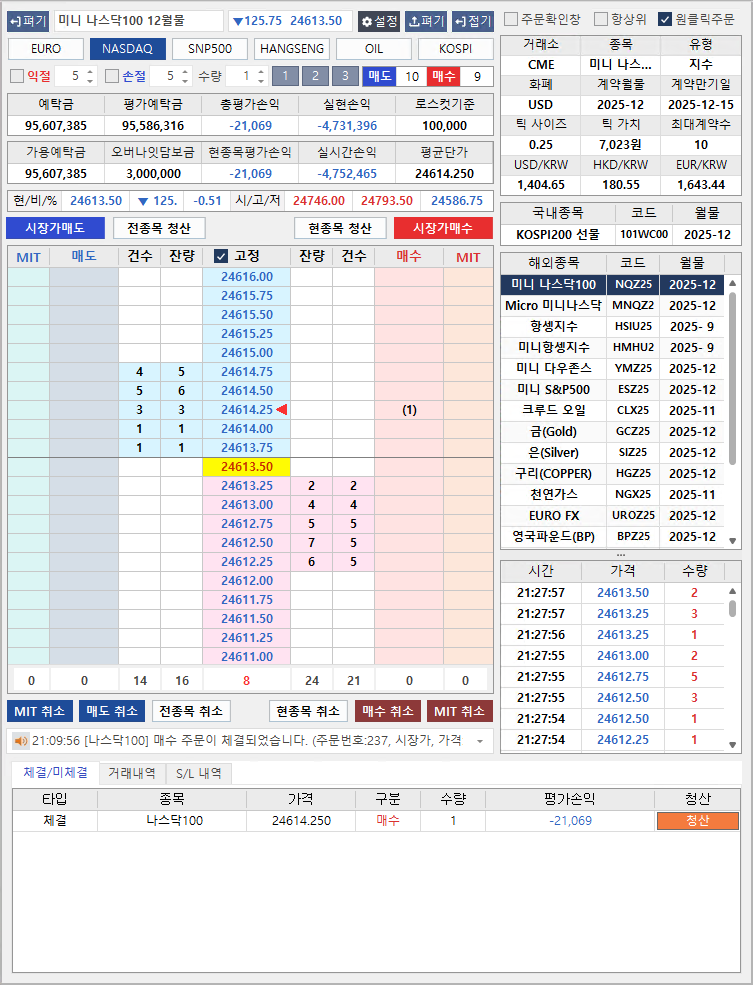Increase the 수량 quantity with up arrow

tap(262, 71)
